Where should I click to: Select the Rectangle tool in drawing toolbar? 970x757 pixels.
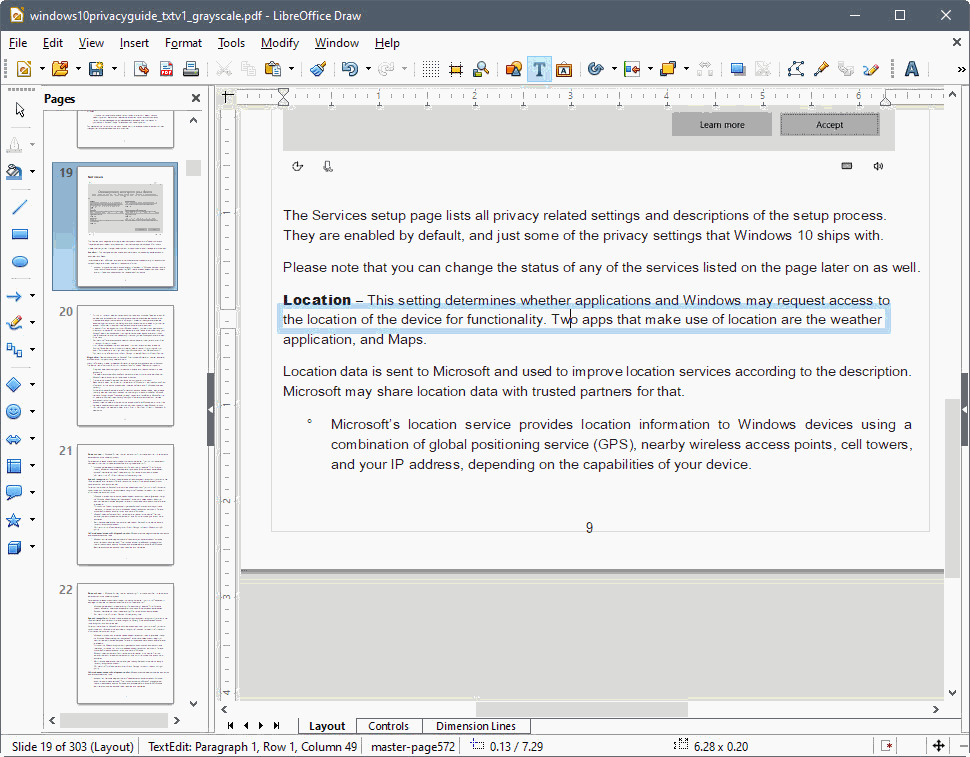click(20, 234)
